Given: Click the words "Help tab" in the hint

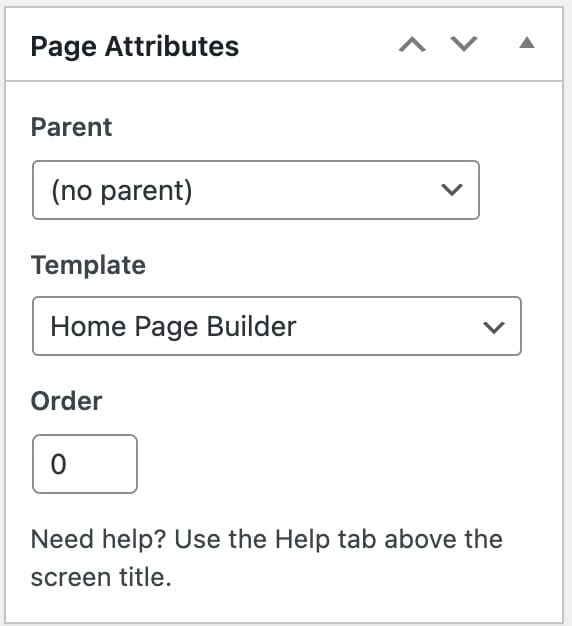Looking at the screenshot, I should click(x=326, y=539).
